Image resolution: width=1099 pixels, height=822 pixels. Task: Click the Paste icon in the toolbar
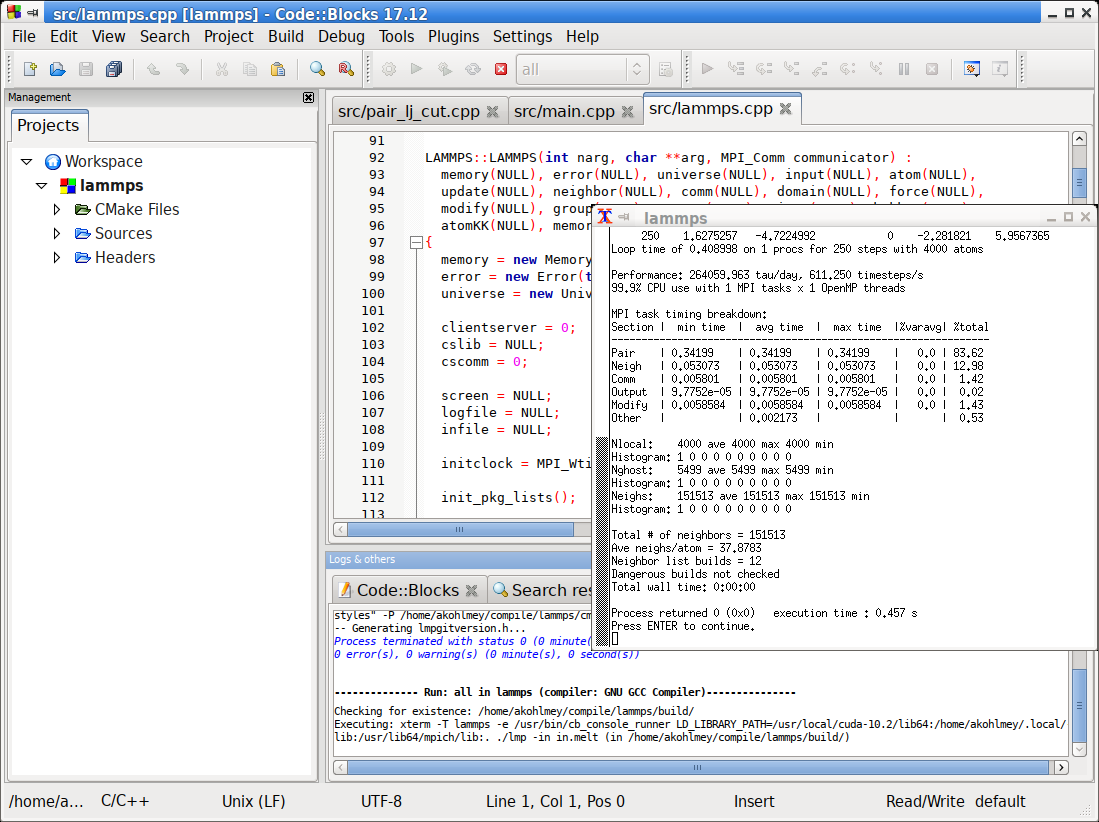point(279,68)
